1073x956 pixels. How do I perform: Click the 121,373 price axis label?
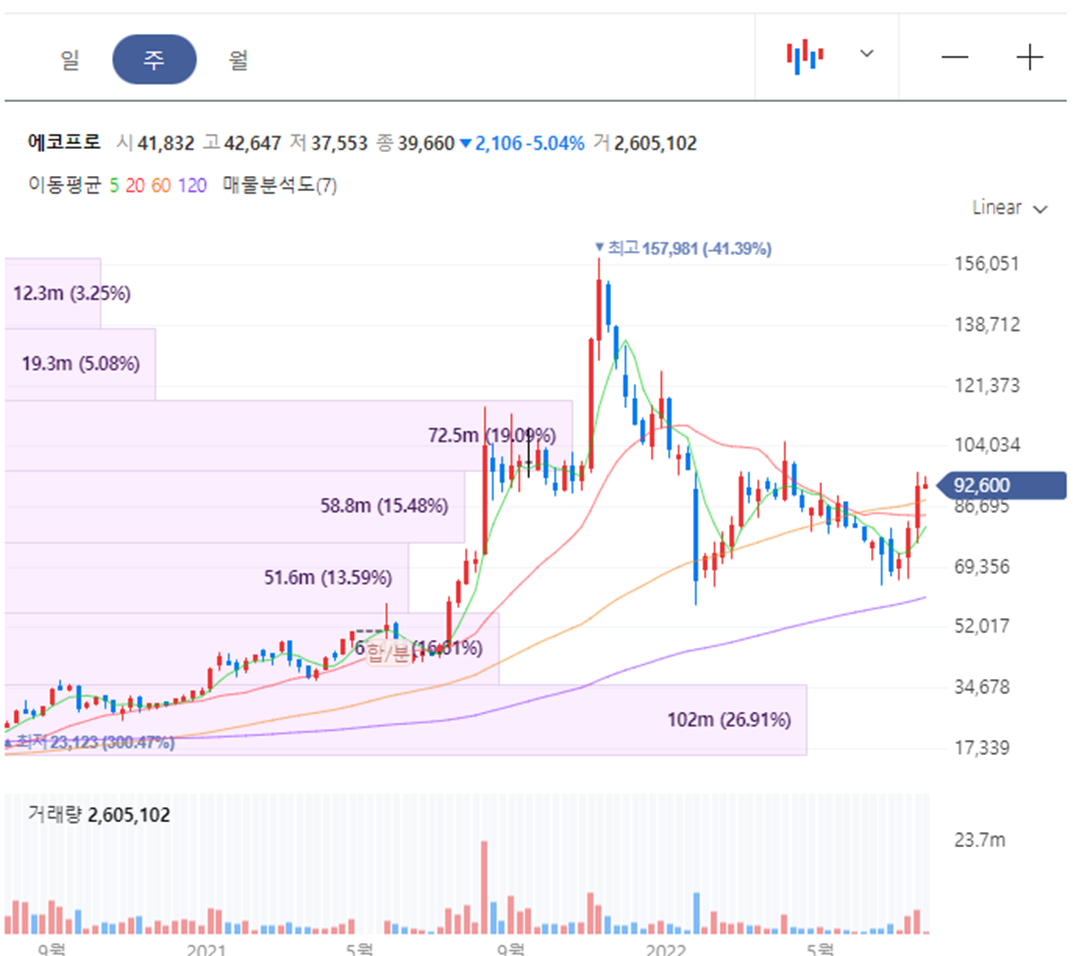pyautogui.click(x=987, y=385)
